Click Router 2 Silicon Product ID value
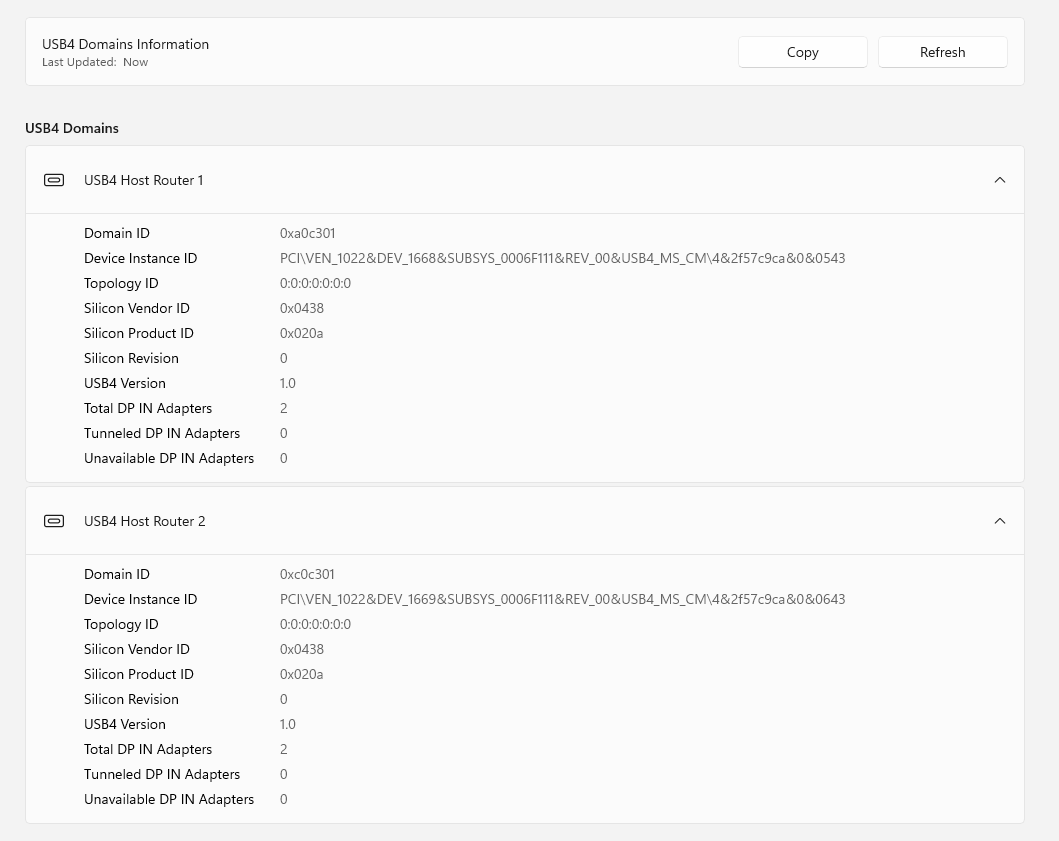The height and width of the screenshot is (841, 1059). click(302, 674)
